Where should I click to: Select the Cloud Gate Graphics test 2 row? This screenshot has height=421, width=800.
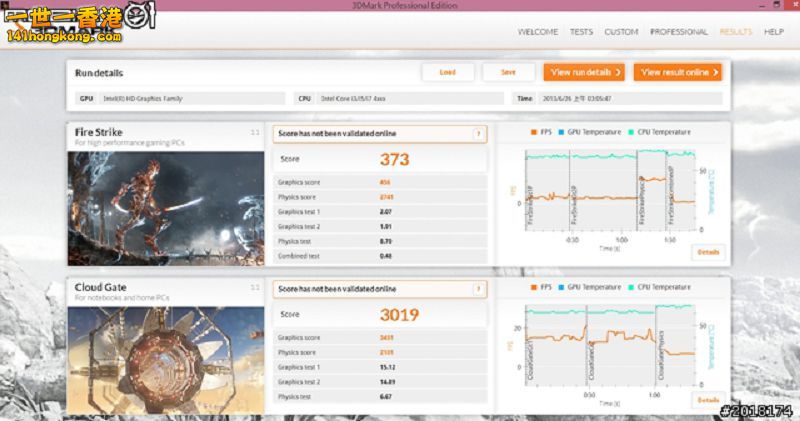(x=380, y=382)
